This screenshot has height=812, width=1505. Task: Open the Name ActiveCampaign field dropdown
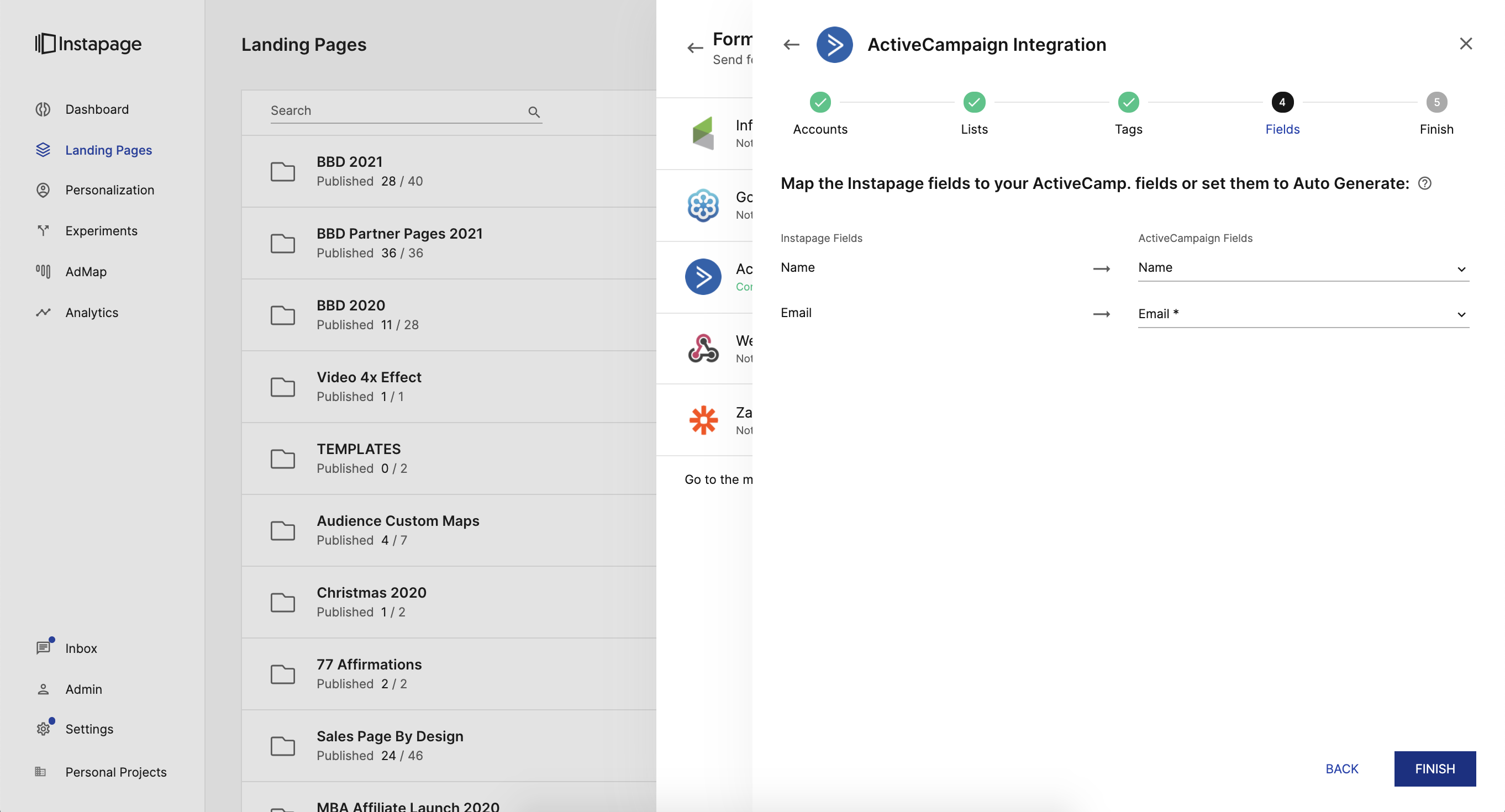(x=1303, y=268)
